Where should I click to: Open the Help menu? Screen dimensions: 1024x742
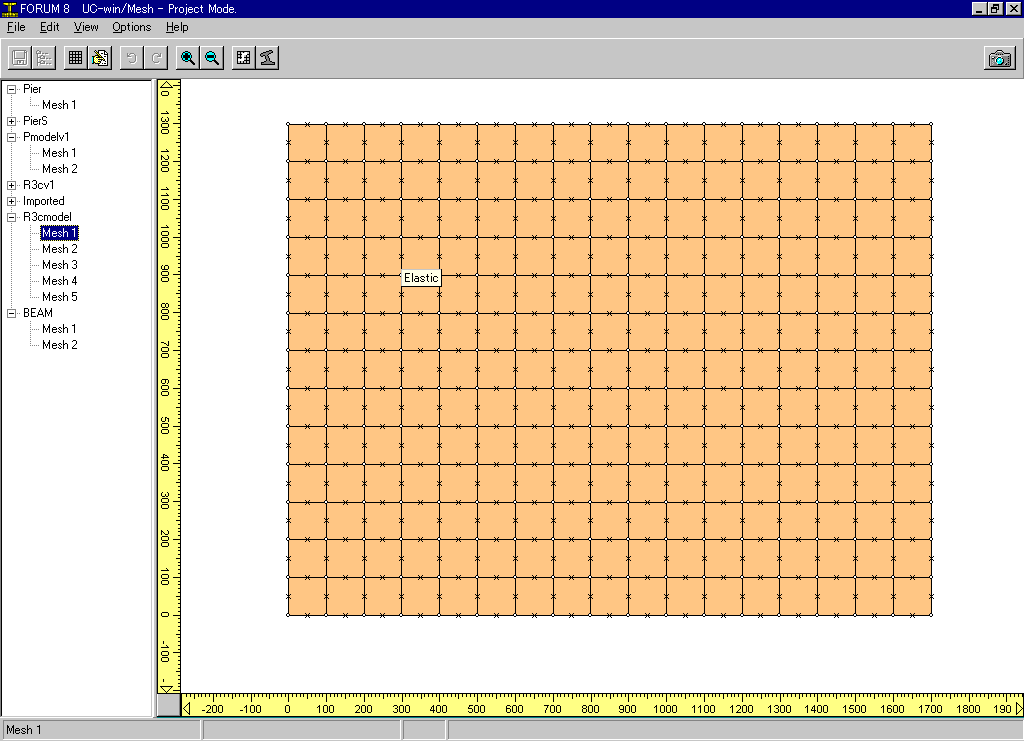(x=177, y=27)
